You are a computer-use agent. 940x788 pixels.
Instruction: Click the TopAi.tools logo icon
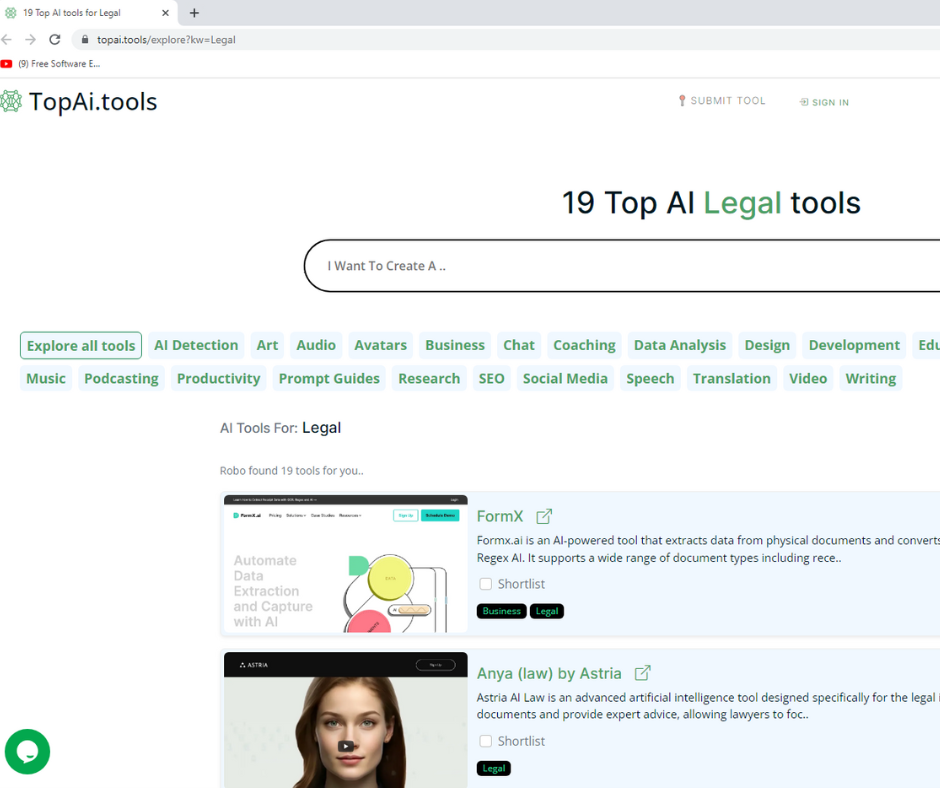click(11, 101)
